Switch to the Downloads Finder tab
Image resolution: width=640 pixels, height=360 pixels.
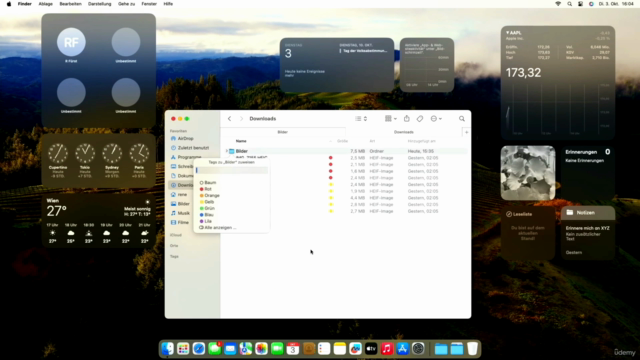click(404, 132)
